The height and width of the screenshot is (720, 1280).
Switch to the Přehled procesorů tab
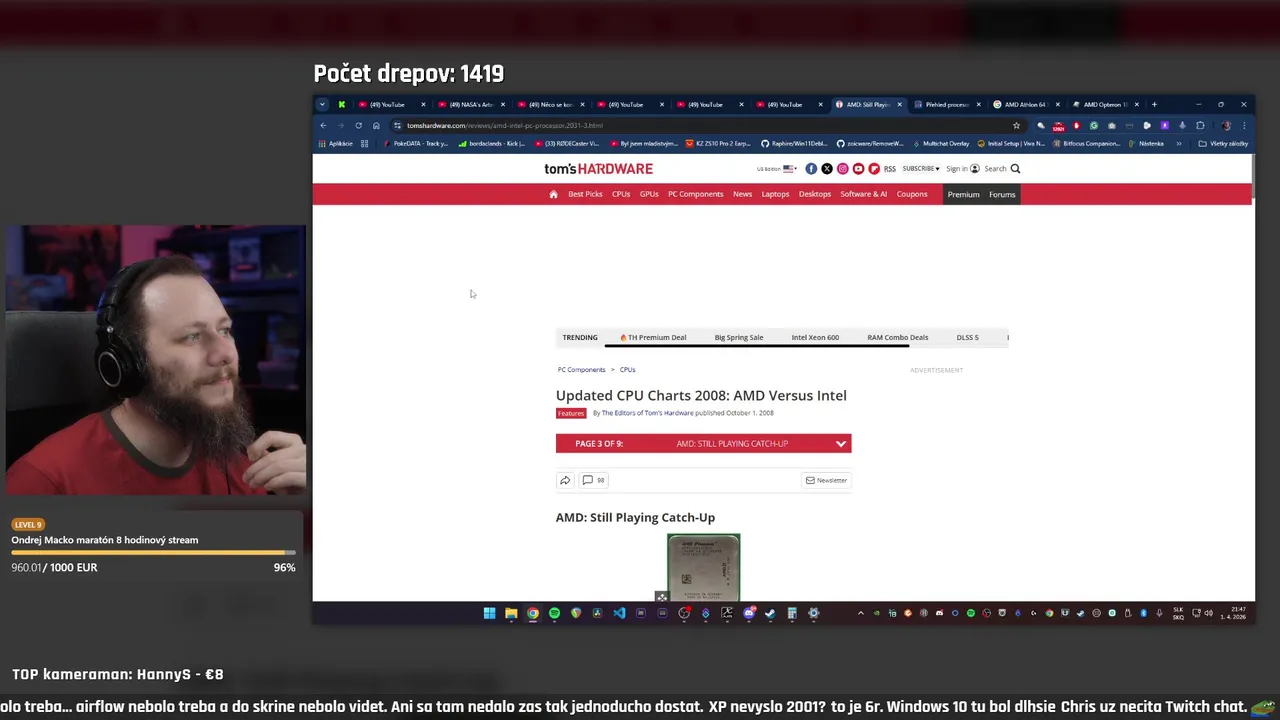(x=947, y=104)
